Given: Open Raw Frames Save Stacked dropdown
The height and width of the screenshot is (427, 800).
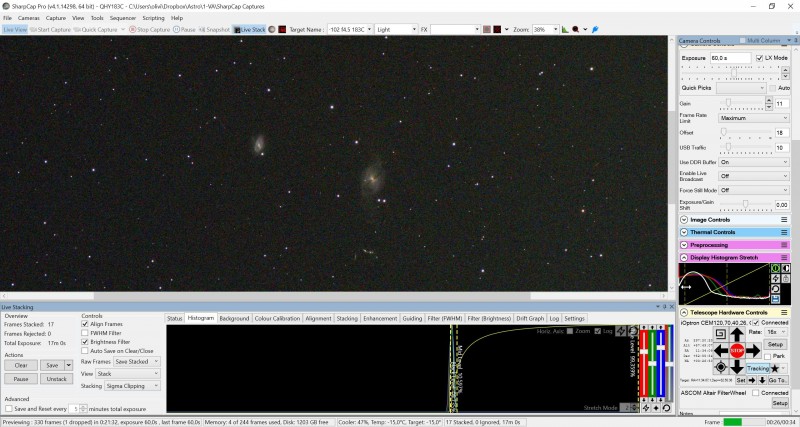Looking at the screenshot, I should click(137, 362).
